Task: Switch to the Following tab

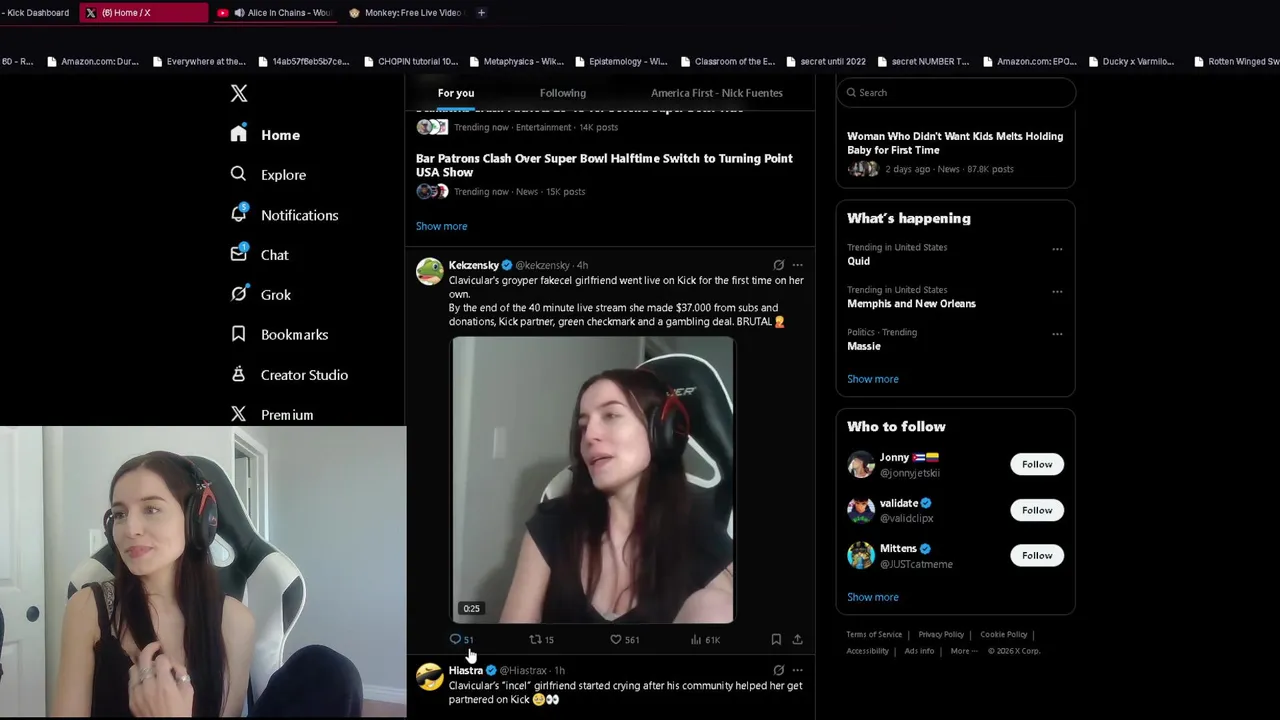Action: point(563,93)
